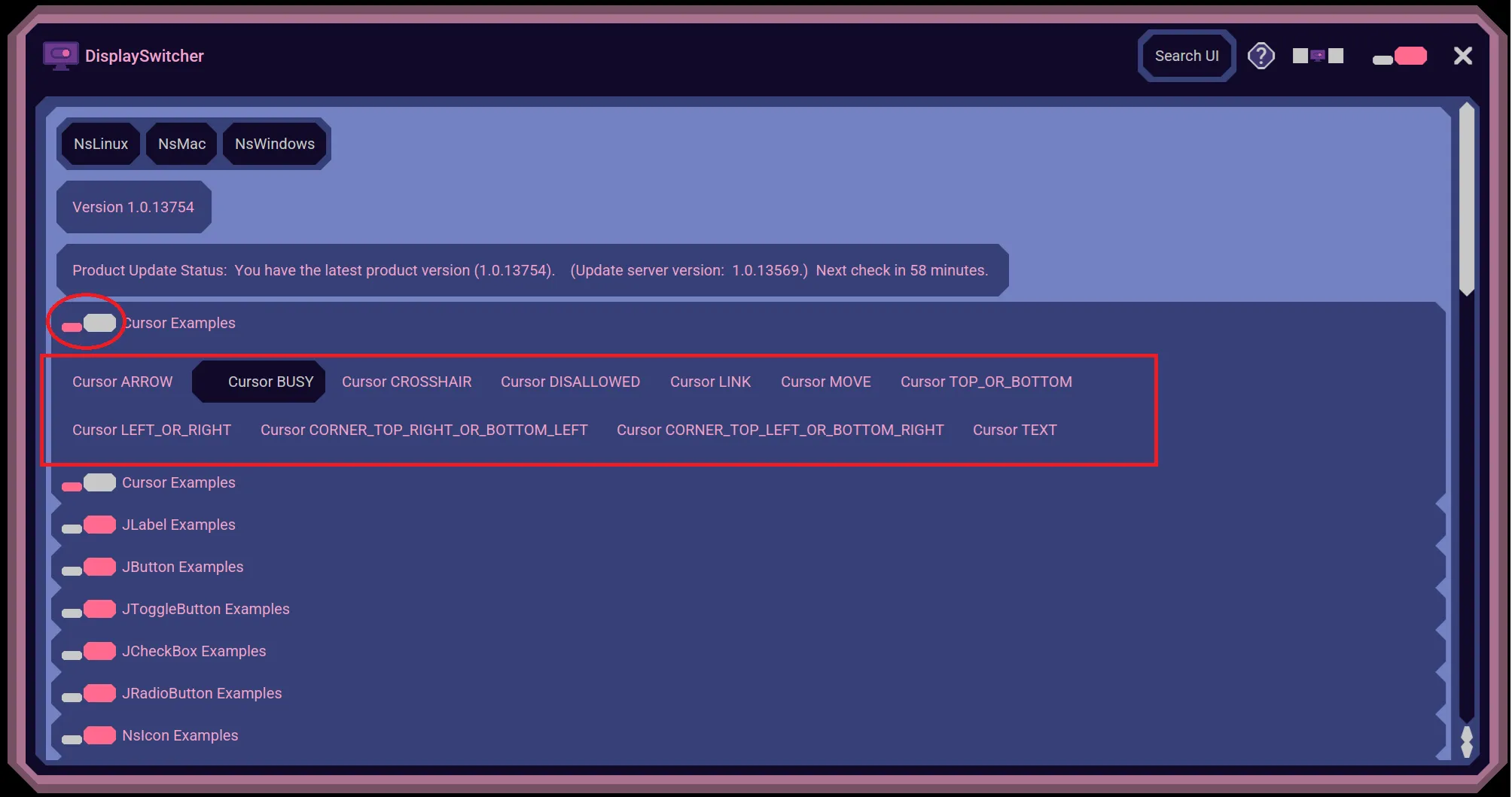Click the display layout icon in the title bar
This screenshot has width=1512, height=797.
click(1318, 56)
